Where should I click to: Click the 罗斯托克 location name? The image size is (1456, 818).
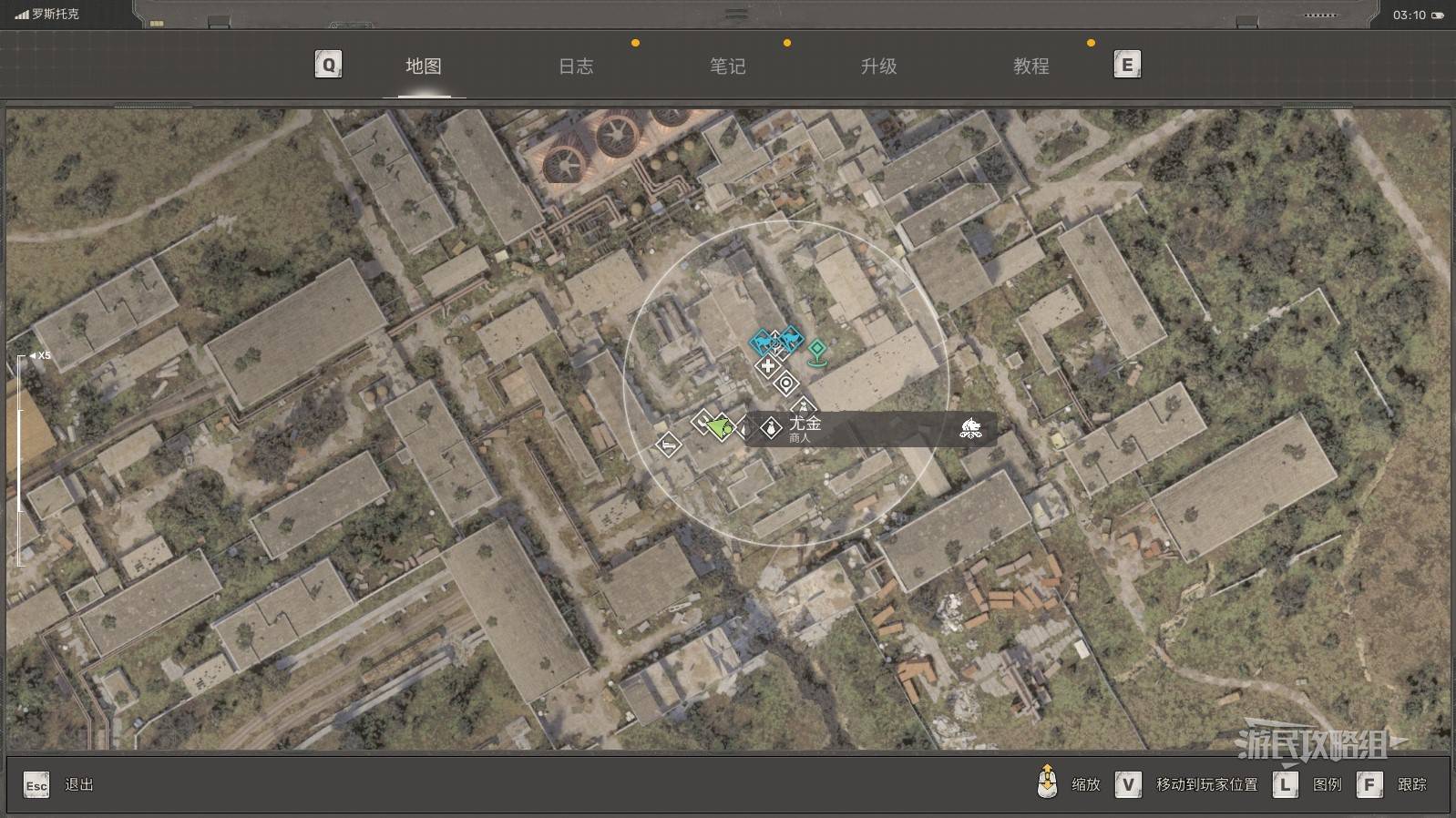point(56,15)
